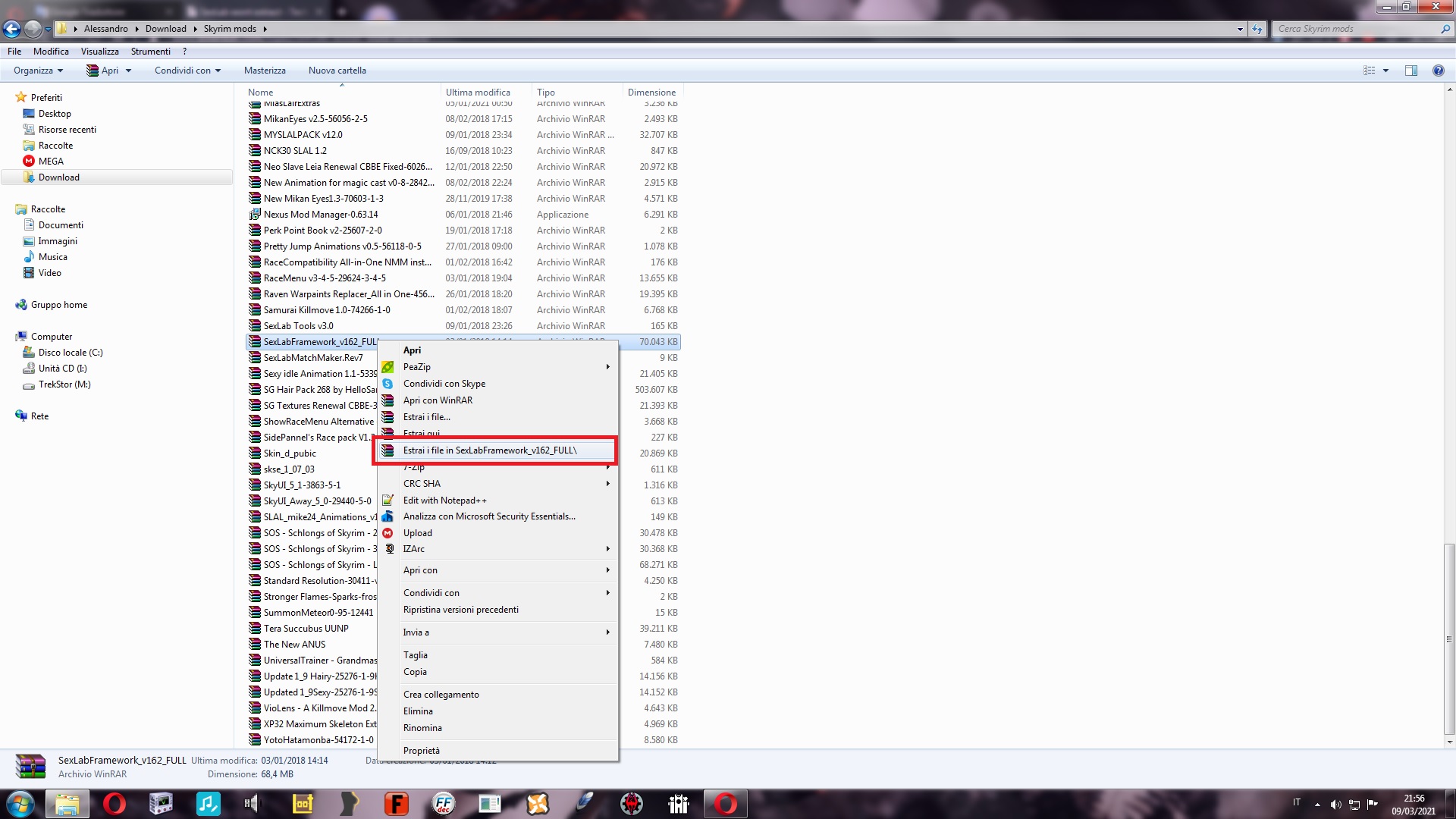The image size is (1456, 819).
Task: Click the Action Center flag icon
Action: click(x=1372, y=804)
